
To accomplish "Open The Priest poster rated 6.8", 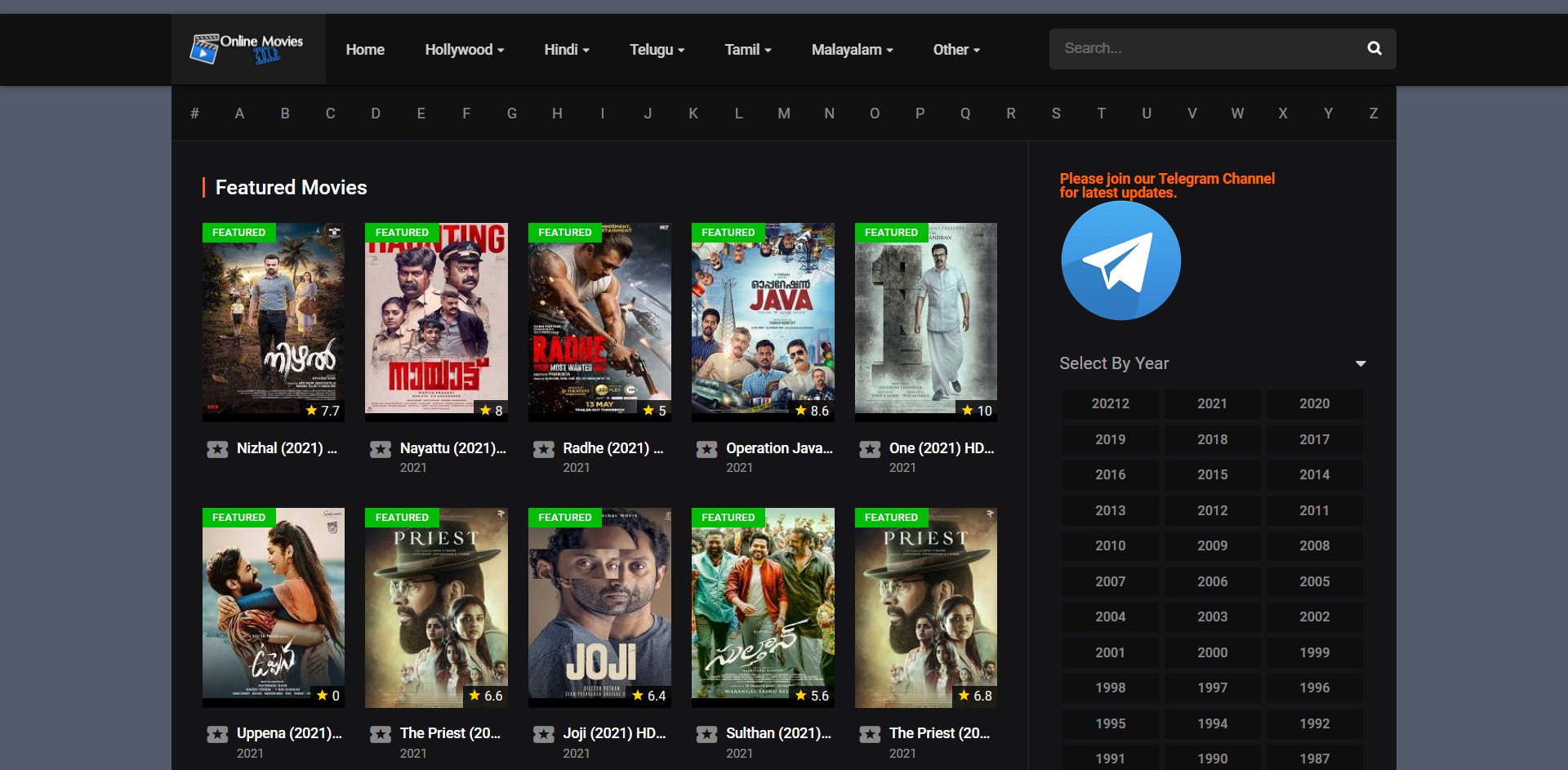I will pyautogui.click(x=926, y=608).
